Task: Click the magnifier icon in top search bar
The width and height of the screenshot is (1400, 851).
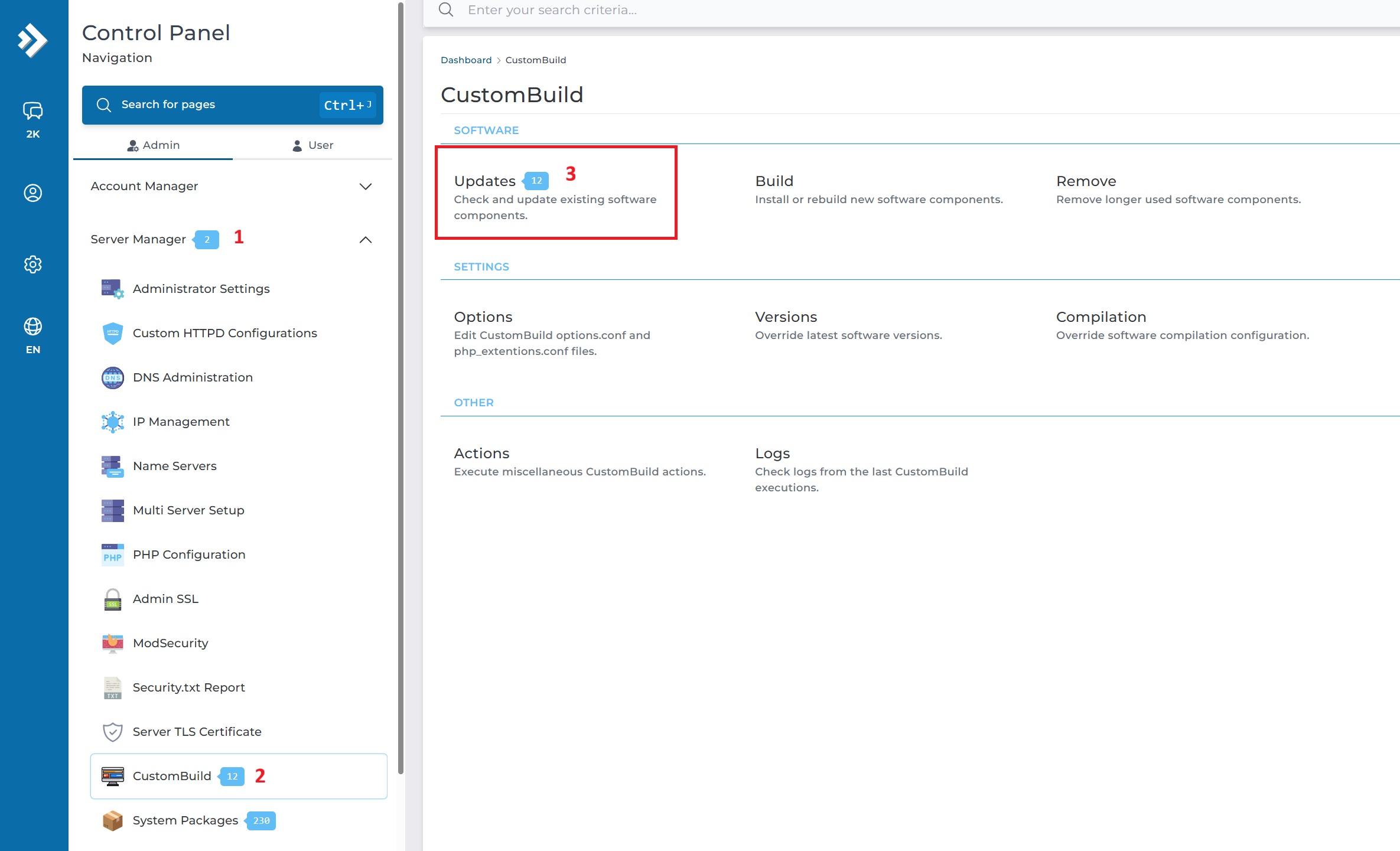Action: (446, 9)
